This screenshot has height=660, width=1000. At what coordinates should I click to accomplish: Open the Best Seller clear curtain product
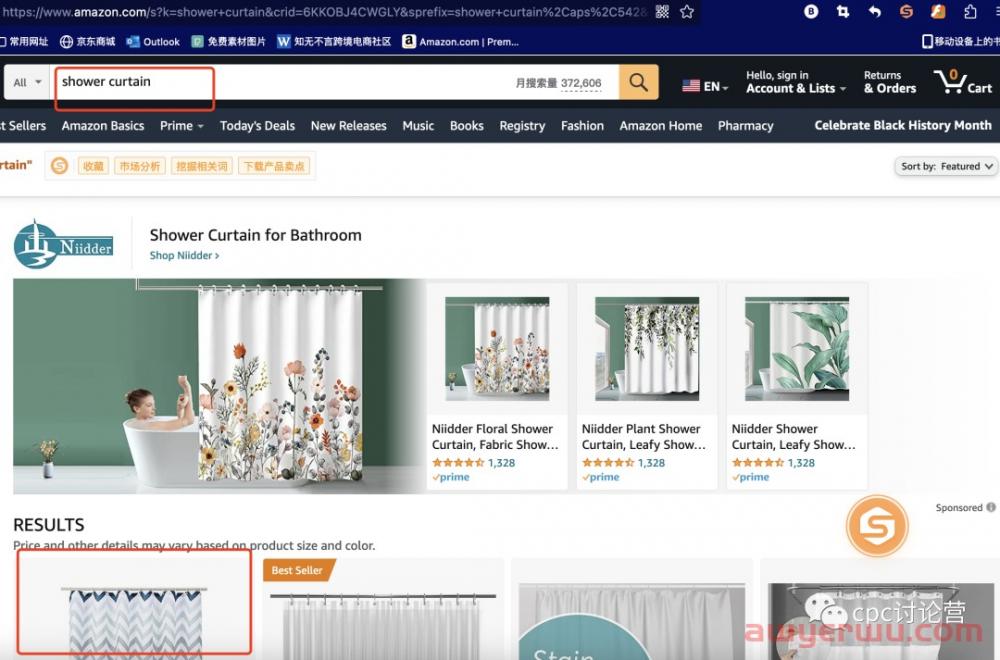point(383,610)
